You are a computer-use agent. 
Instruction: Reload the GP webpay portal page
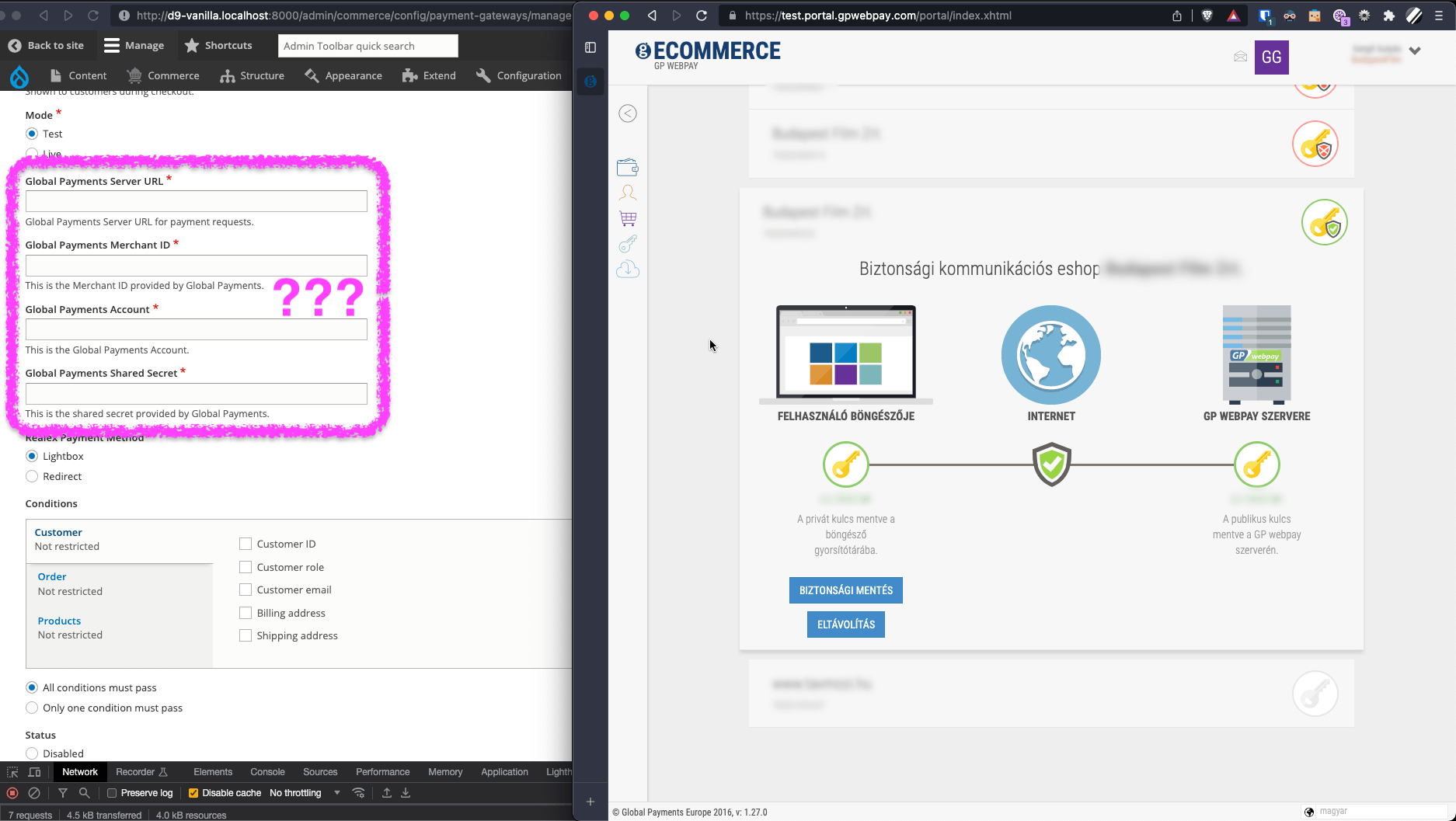(x=702, y=16)
